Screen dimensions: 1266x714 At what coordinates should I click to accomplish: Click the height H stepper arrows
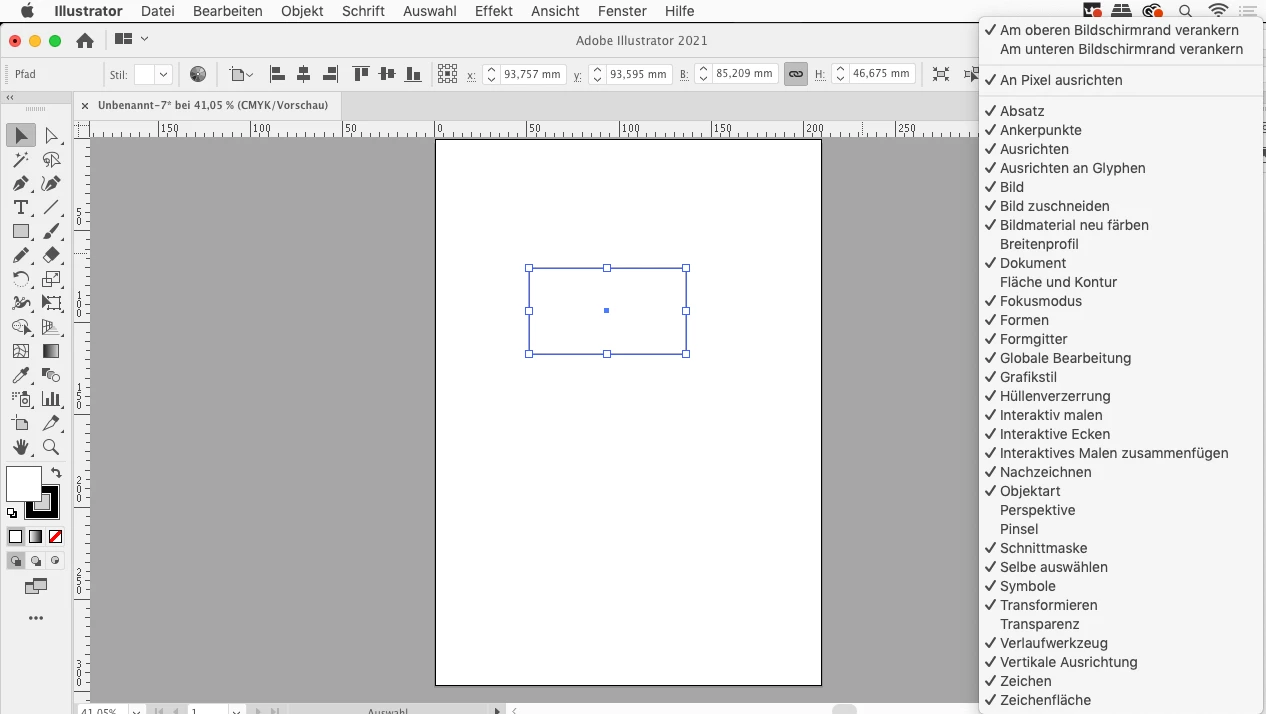841,74
